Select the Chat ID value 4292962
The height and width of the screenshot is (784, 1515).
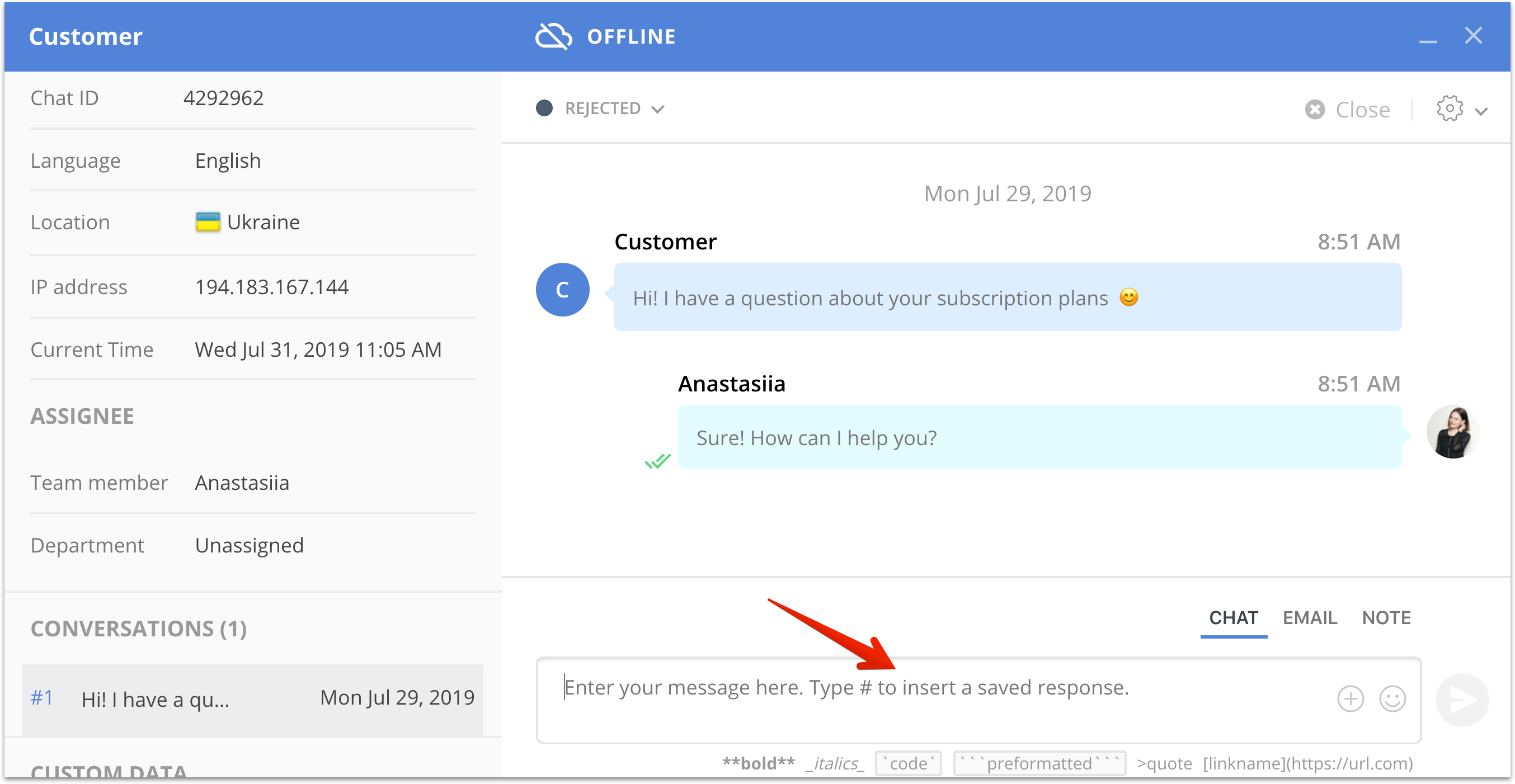(223, 97)
